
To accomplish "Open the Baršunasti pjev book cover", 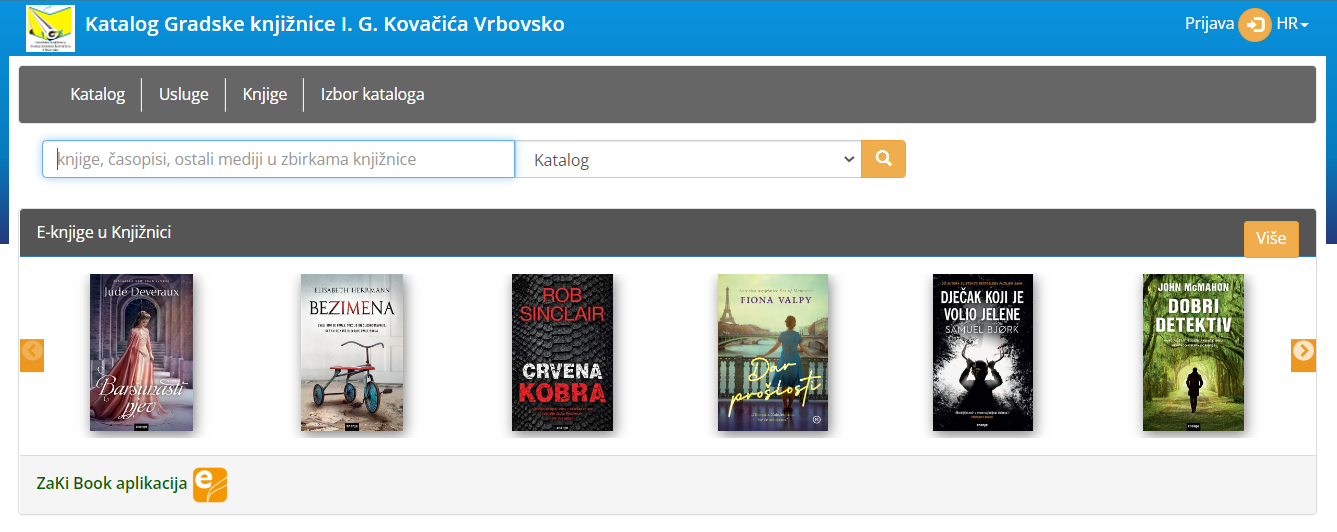I will (x=141, y=353).
